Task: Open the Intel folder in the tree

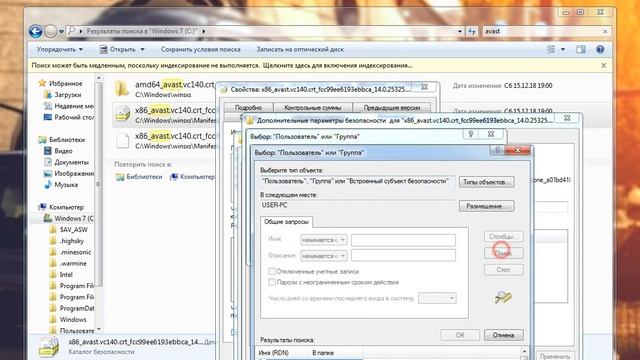Action: coord(61,275)
